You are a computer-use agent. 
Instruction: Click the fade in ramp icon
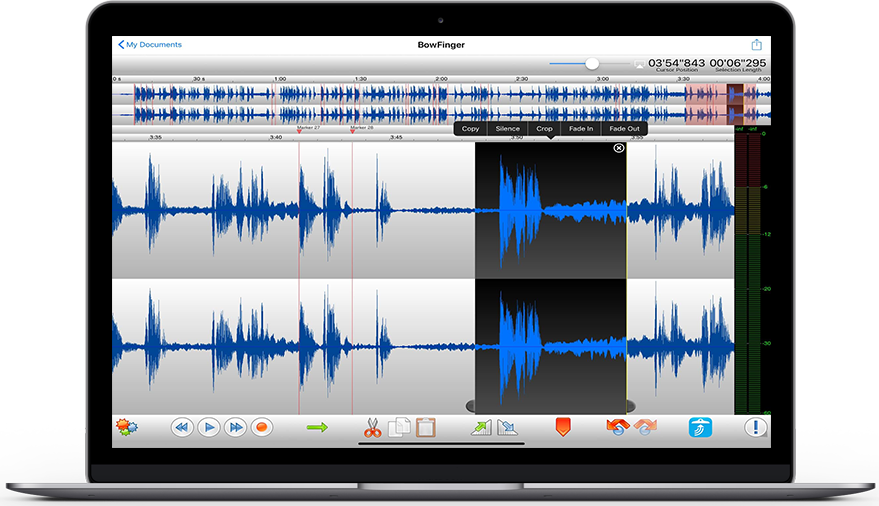481,427
